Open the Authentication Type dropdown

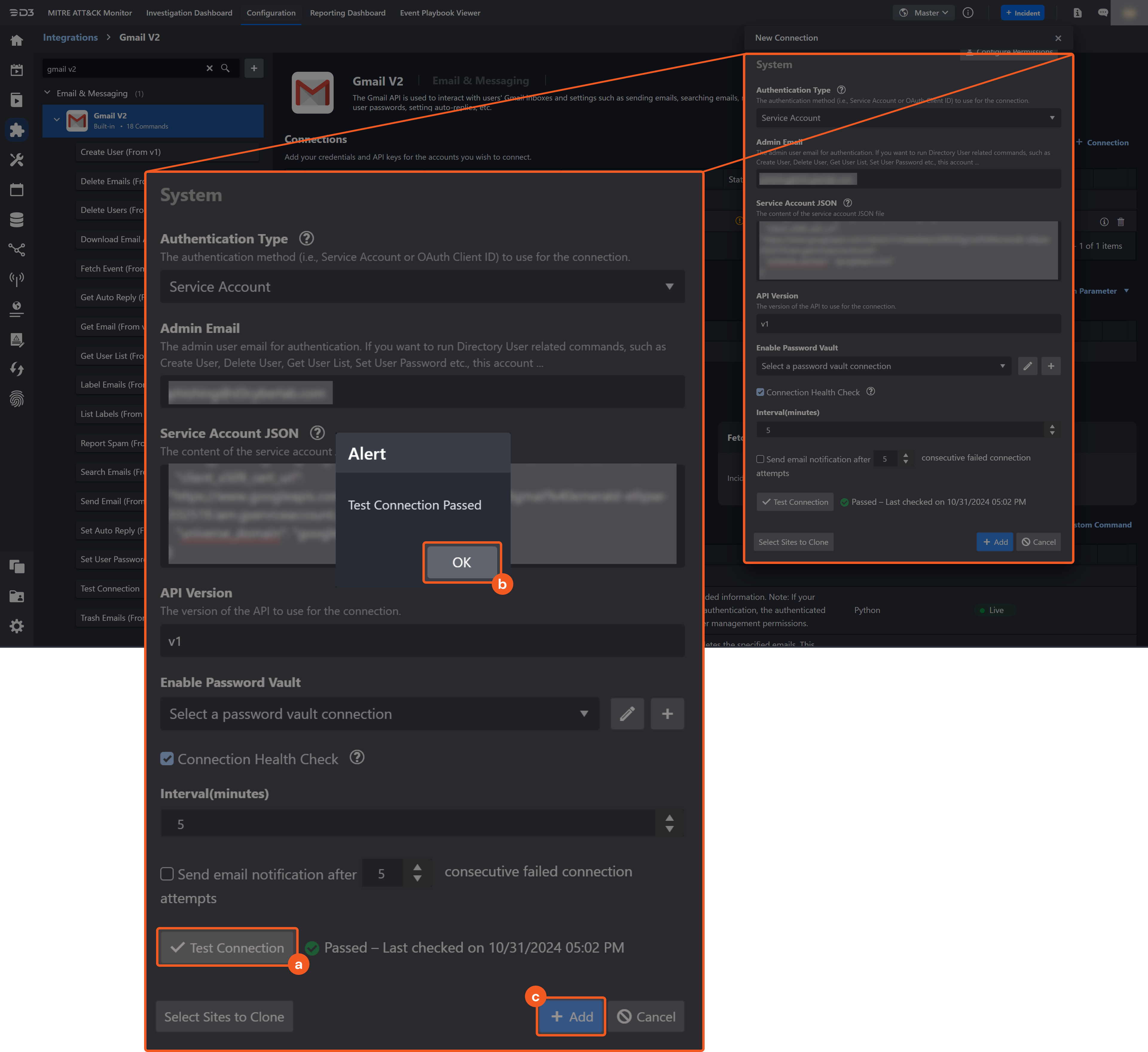click(422, 286)
